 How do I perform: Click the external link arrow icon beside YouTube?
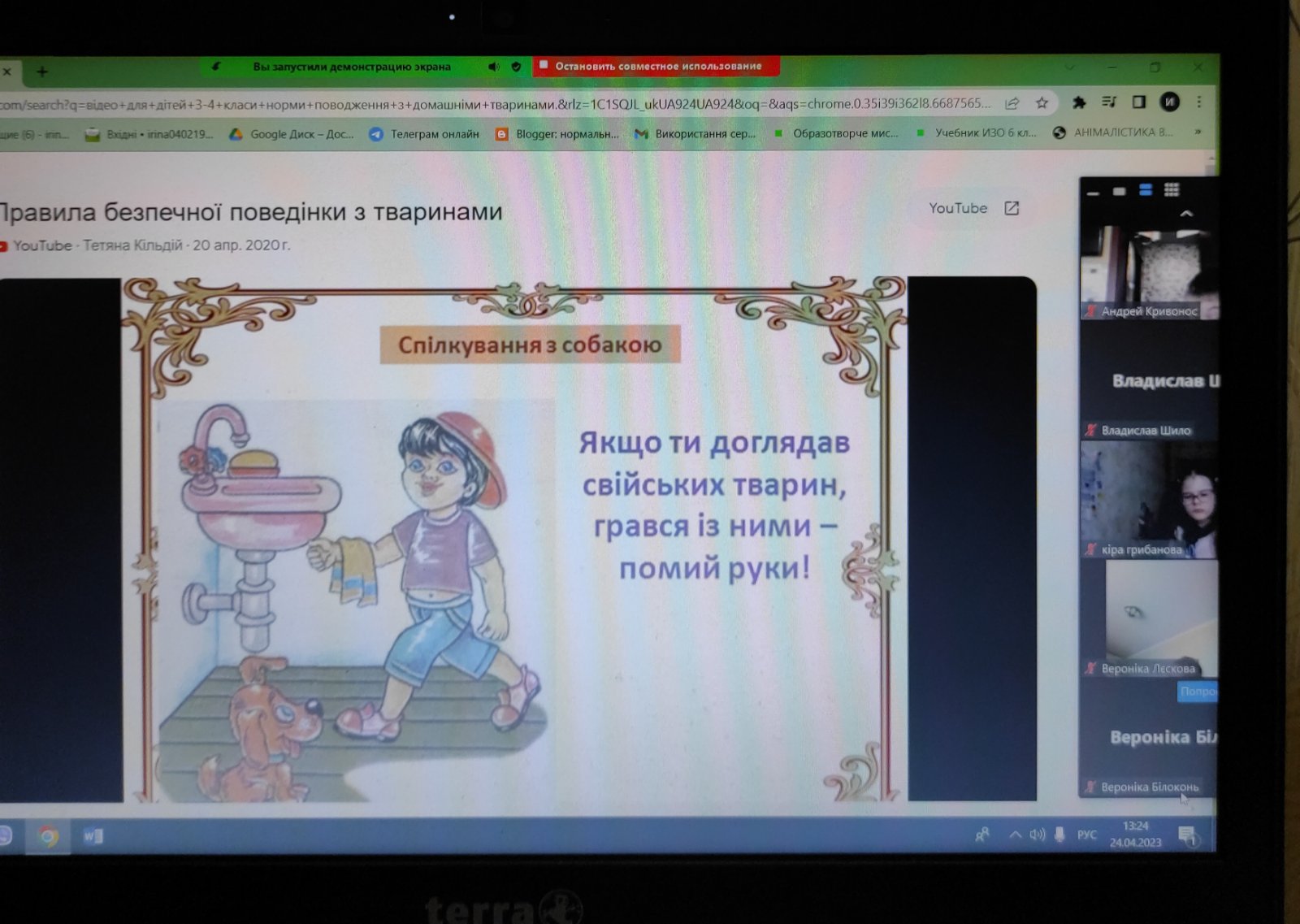pyautogui.click(x=1012, y=209)
